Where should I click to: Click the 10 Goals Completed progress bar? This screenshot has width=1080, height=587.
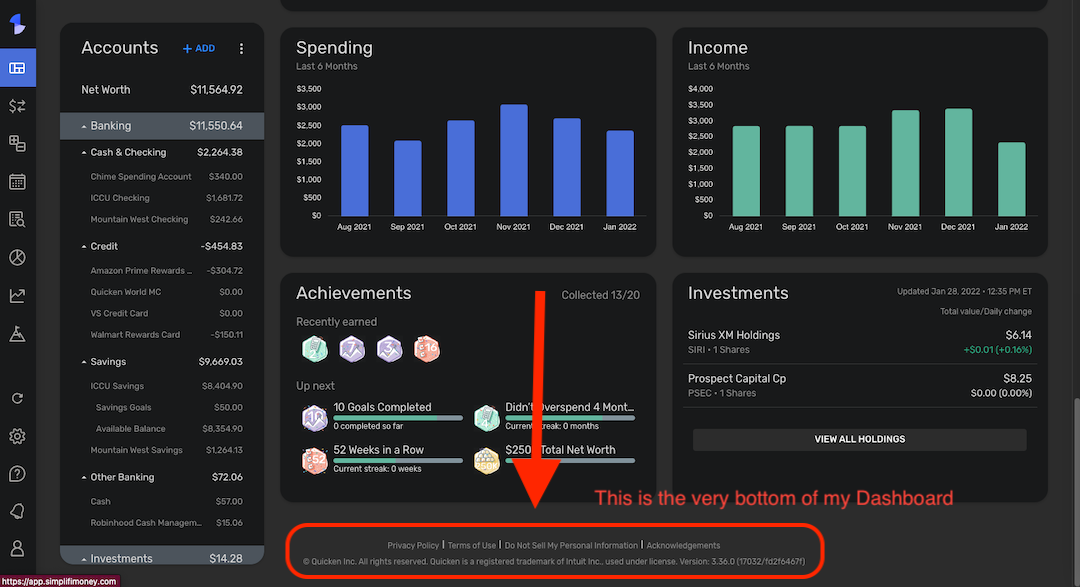tap(398, 418)
